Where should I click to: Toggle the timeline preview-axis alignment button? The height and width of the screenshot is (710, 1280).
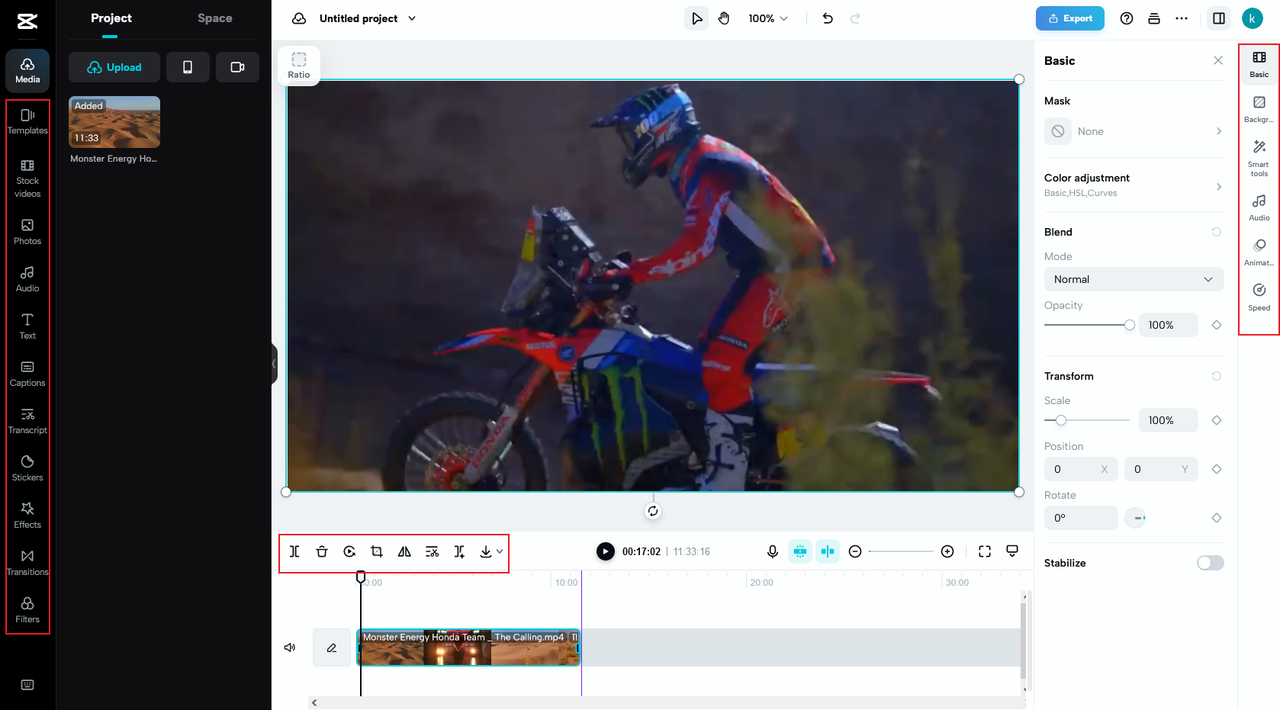point(827,551)
